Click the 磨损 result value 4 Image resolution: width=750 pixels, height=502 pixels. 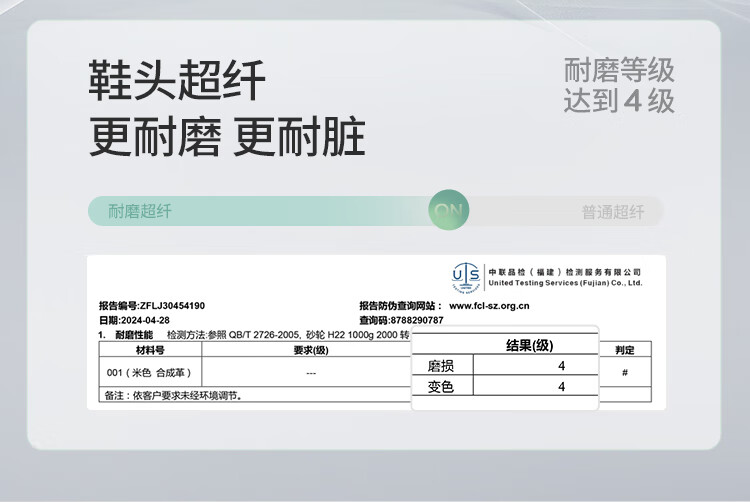pos(561,366)
